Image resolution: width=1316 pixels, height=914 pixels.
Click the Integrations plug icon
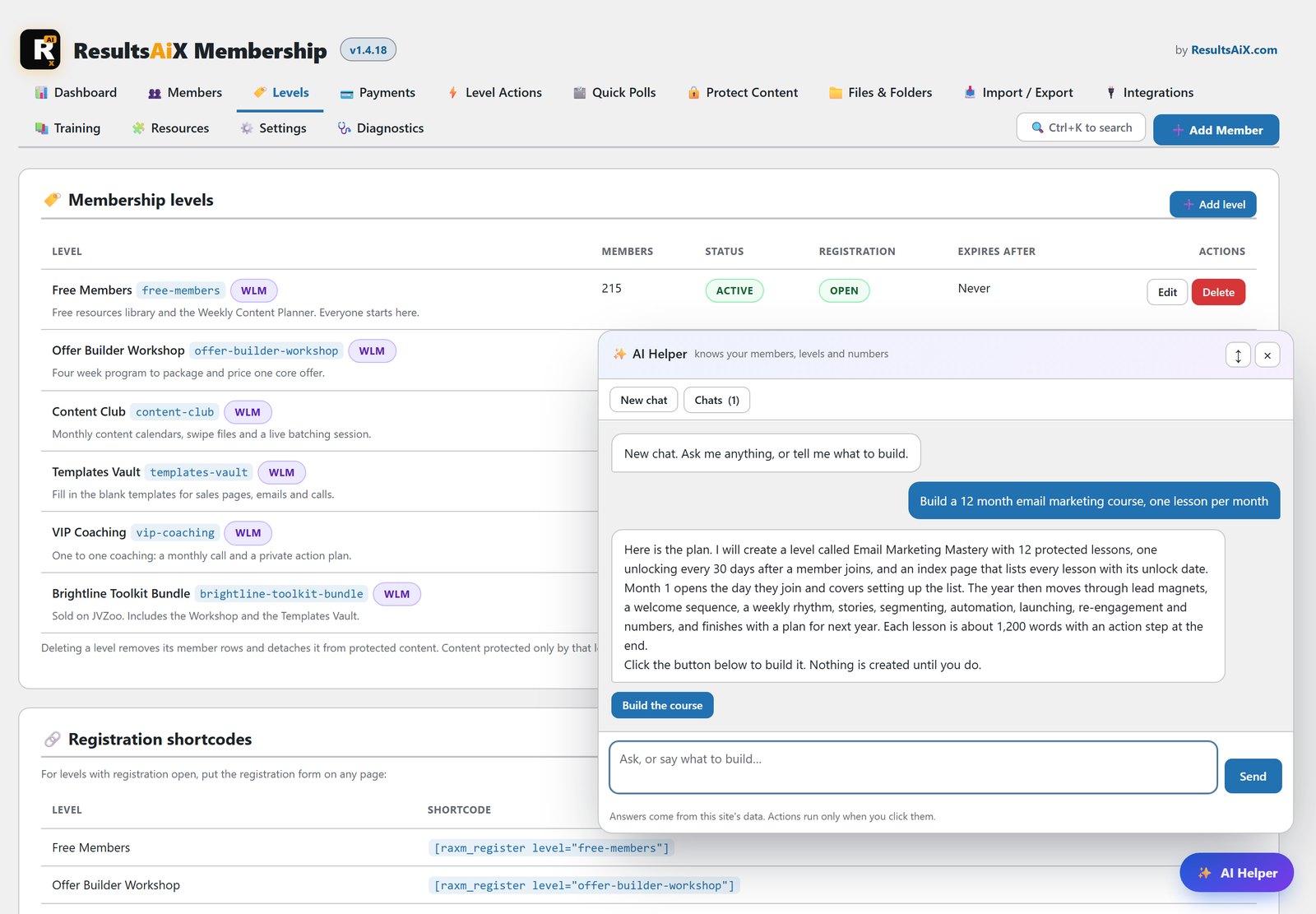[1111, 93]
